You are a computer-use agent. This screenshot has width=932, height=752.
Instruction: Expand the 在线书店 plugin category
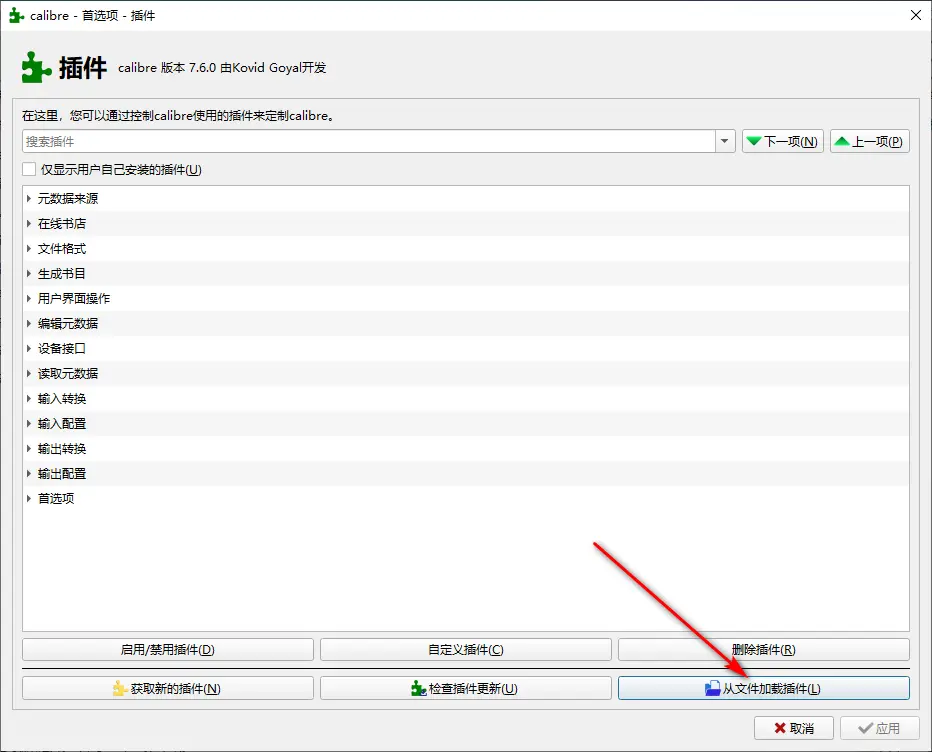[29, 224]
